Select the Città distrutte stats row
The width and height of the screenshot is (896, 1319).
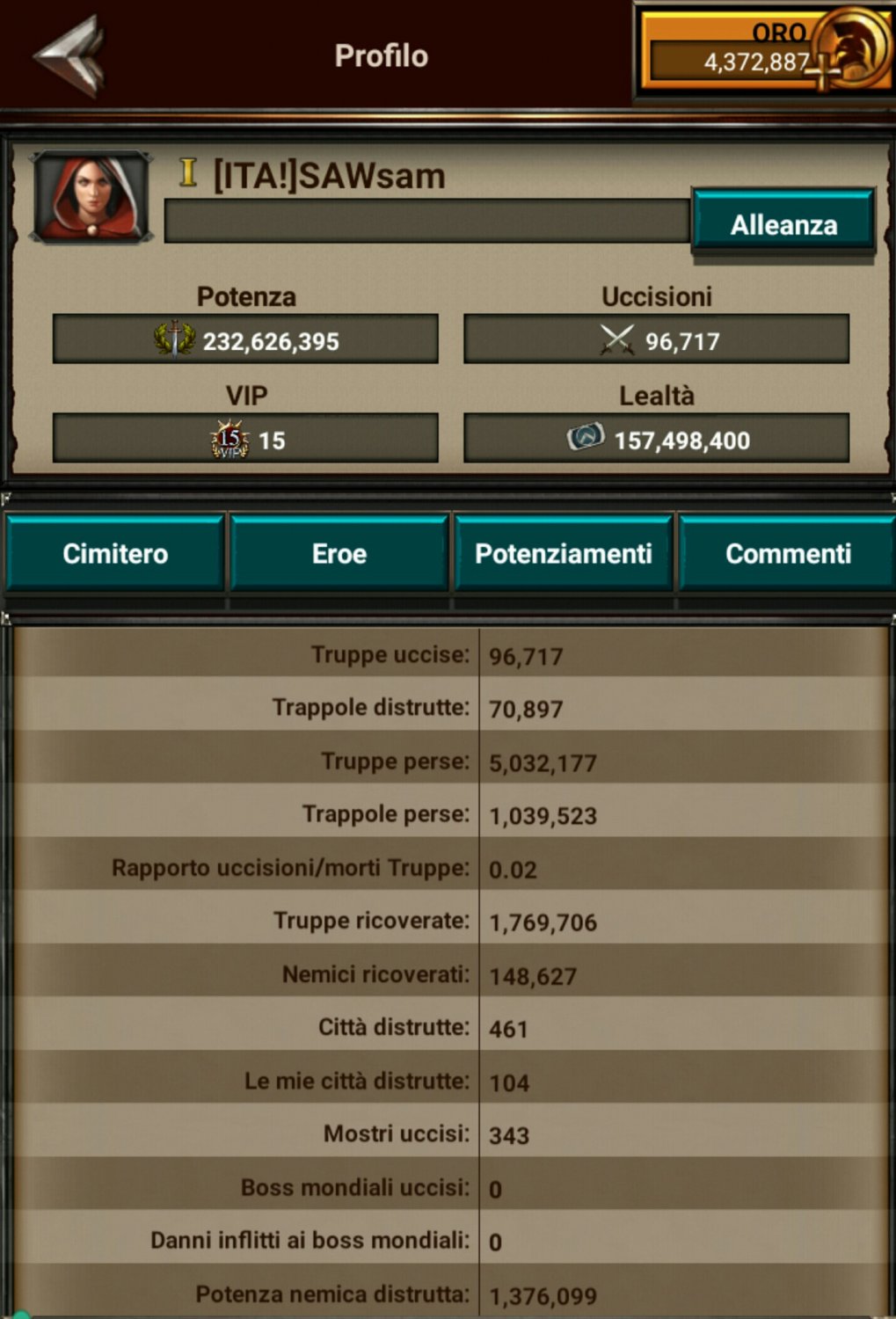coord(450,1028)
